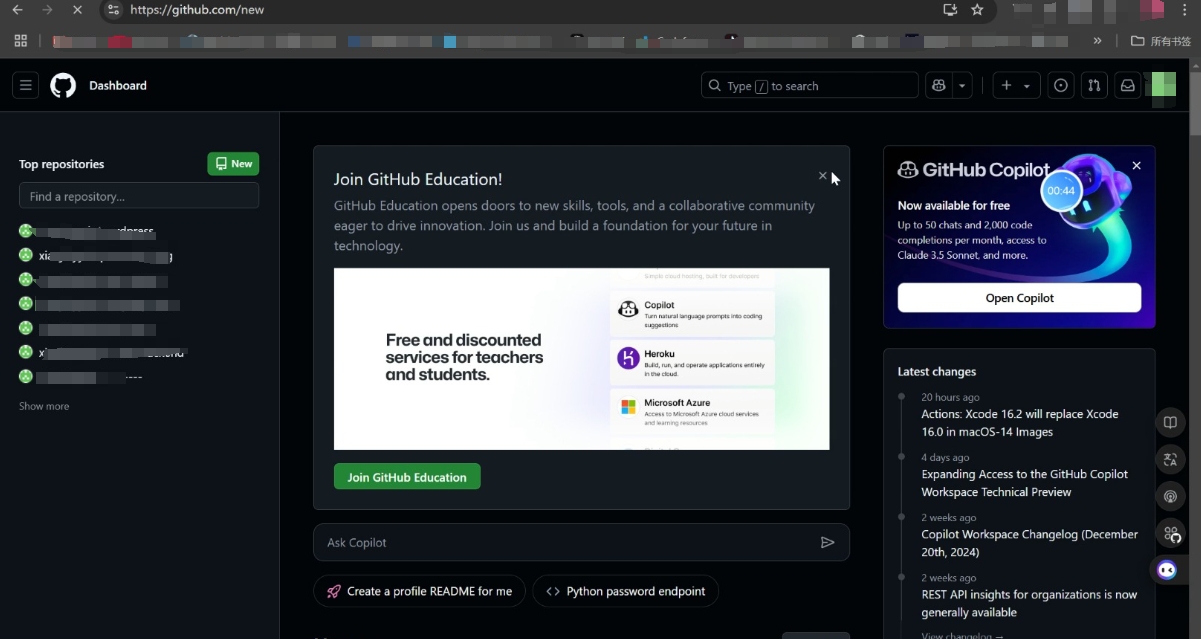Open the user avatar profile menu
This screenshot has width=1201, height=639.
1161,86
